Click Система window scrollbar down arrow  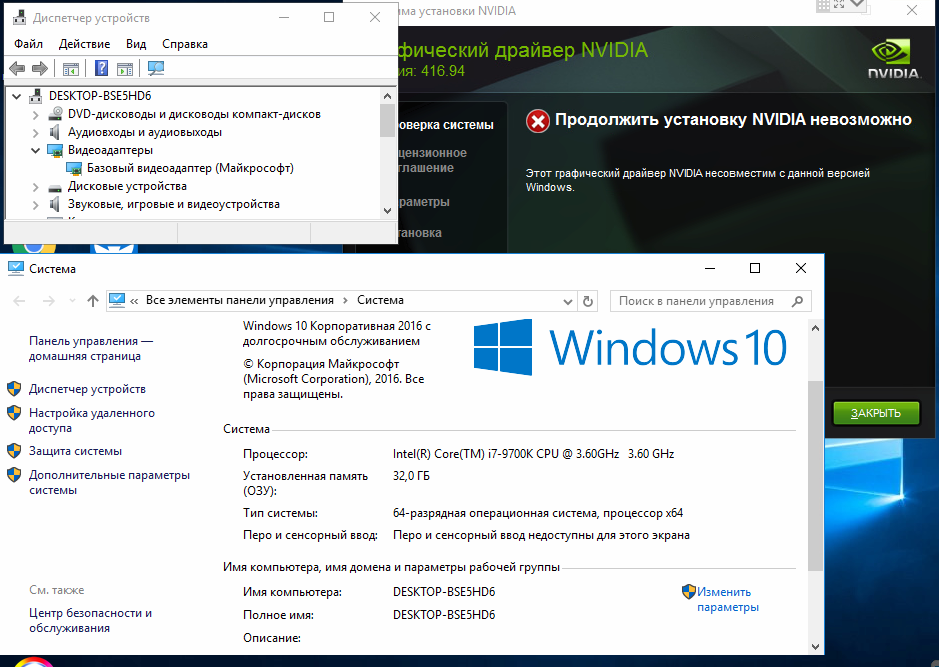pyautogui.click(x=815, y=647)
